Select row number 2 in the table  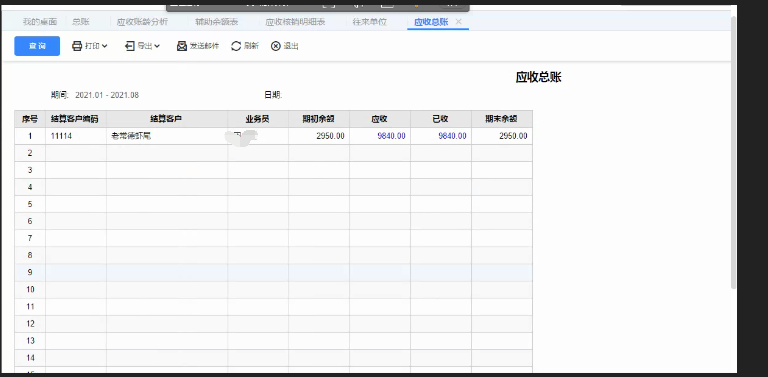point(30,153)
